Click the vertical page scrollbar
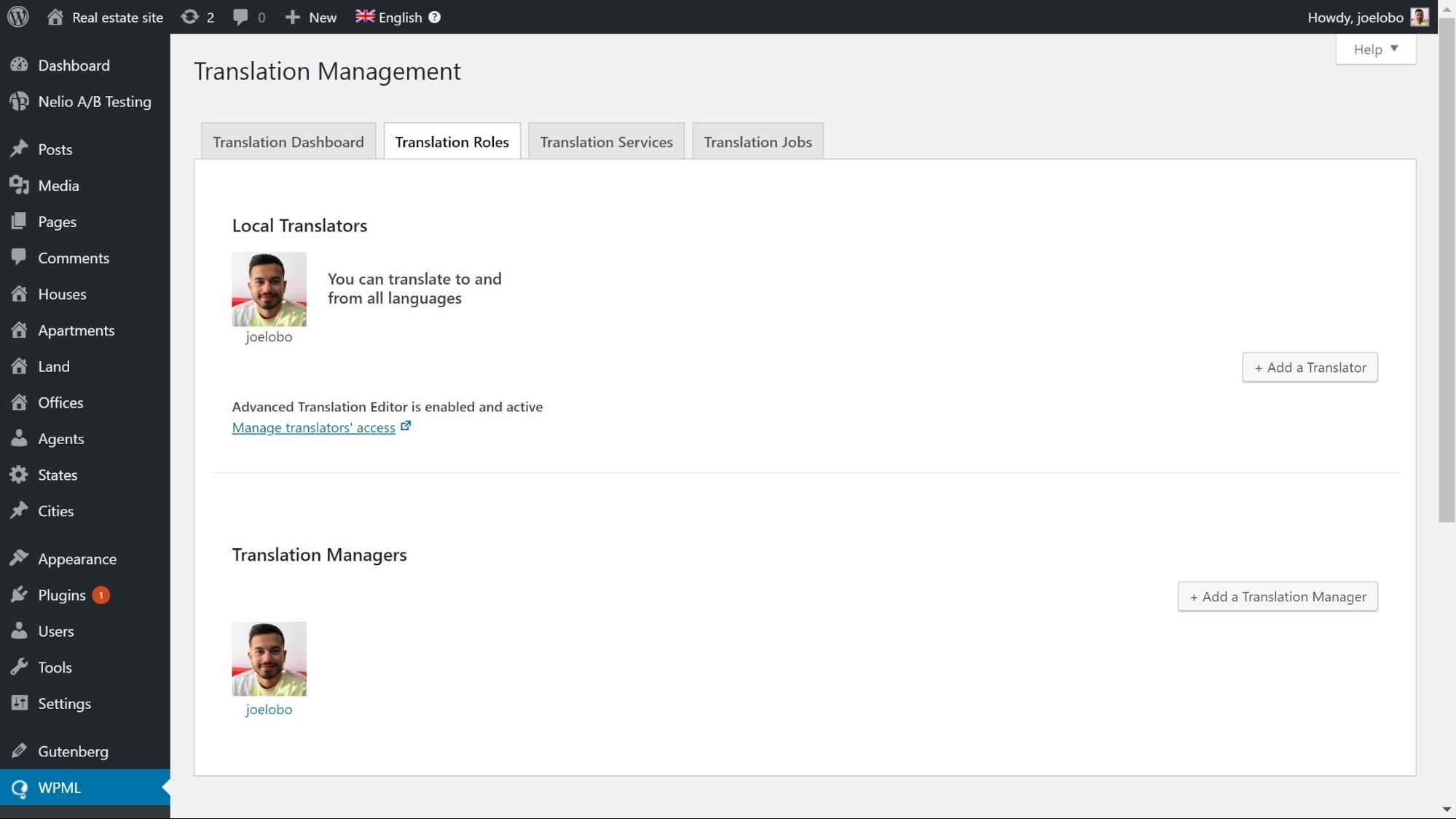 1447,269
